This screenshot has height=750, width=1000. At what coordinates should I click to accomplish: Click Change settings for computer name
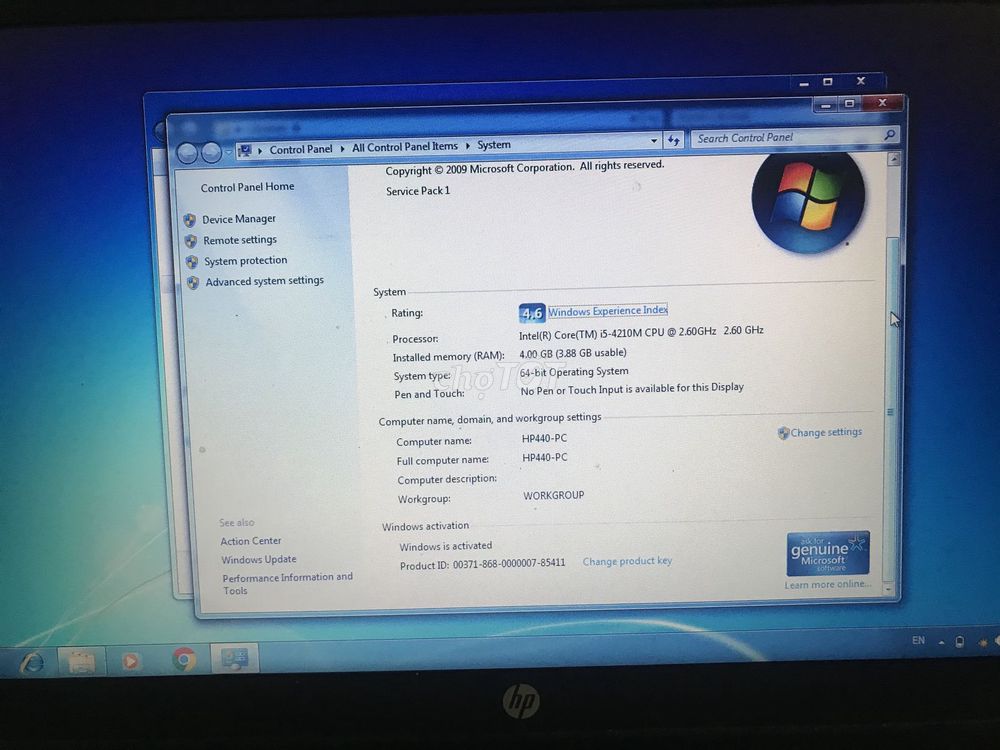826,432
